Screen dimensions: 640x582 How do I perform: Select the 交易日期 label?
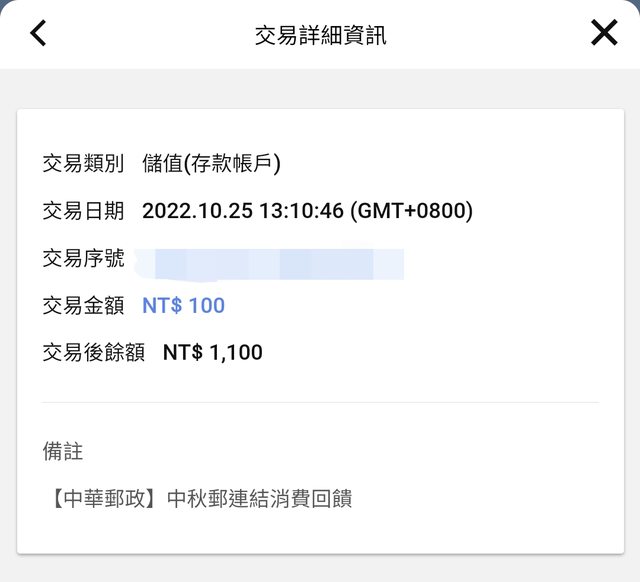click(x=83, y=211)
